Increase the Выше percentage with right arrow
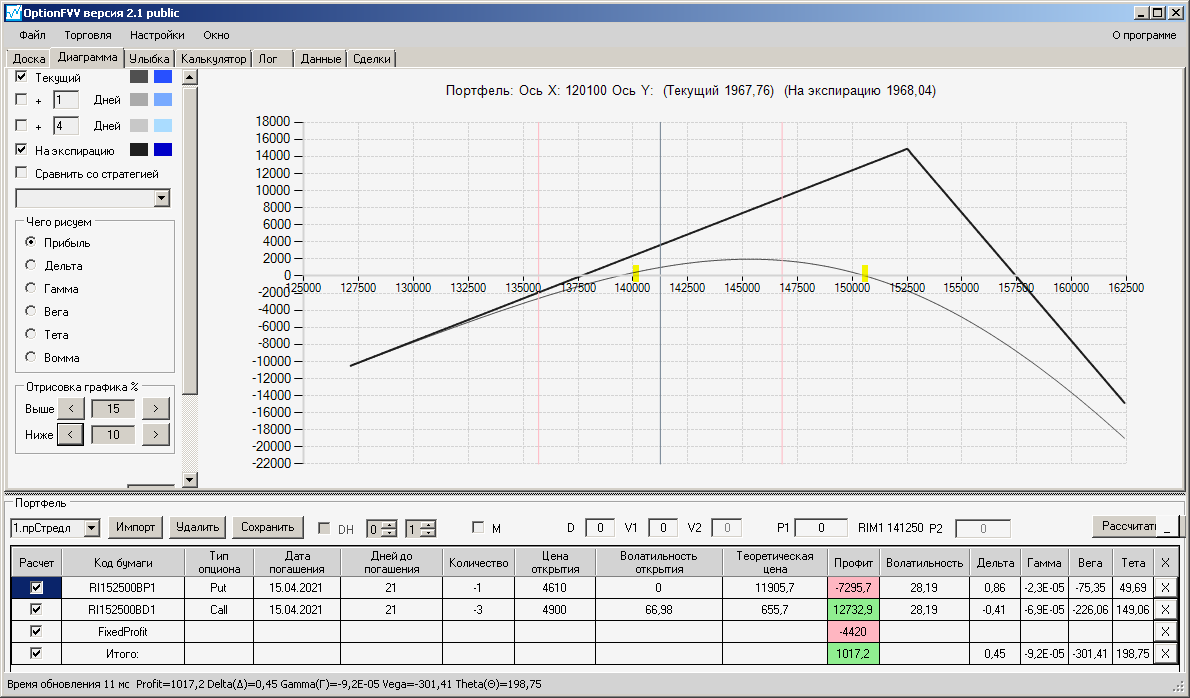Viewport: 1190px width, 698px height. [156, 408]
